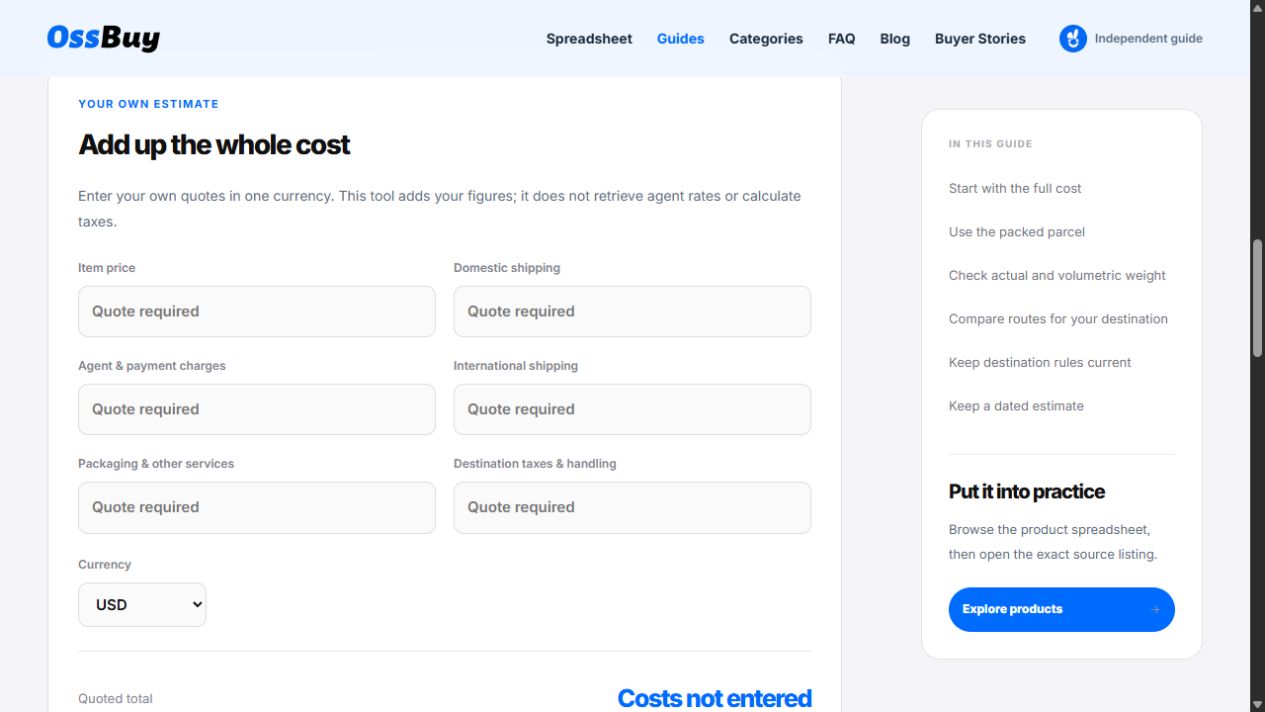Screen dimensions: 1265x712
Task: Jump to Check actual and volumetric weight
Action: (1057, 275)
